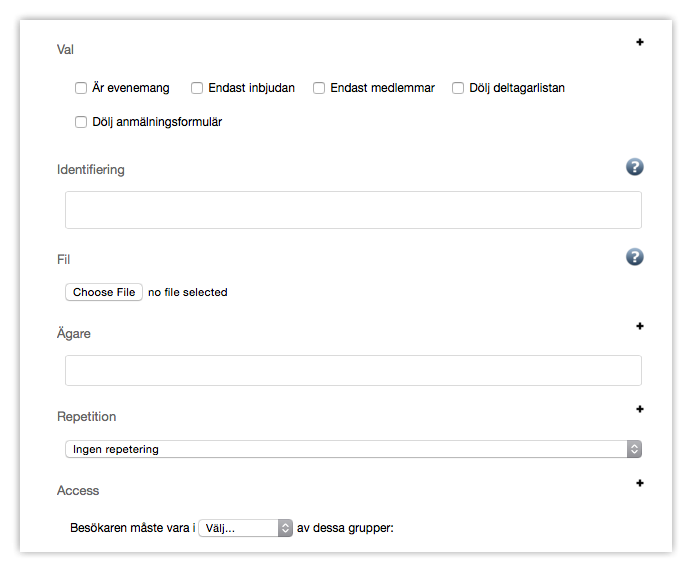Open the Välj... group dropdown
The image size is (692, 572).
[x=246, y=527]
